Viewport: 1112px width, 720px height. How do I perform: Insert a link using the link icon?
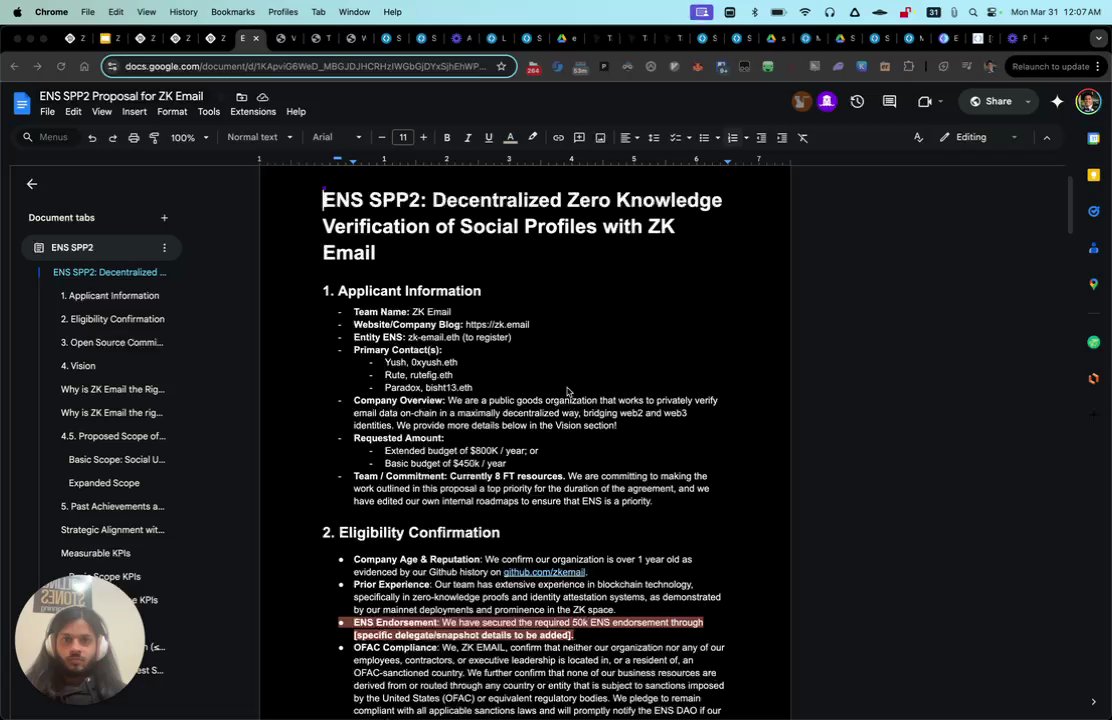tap(558, 138)
